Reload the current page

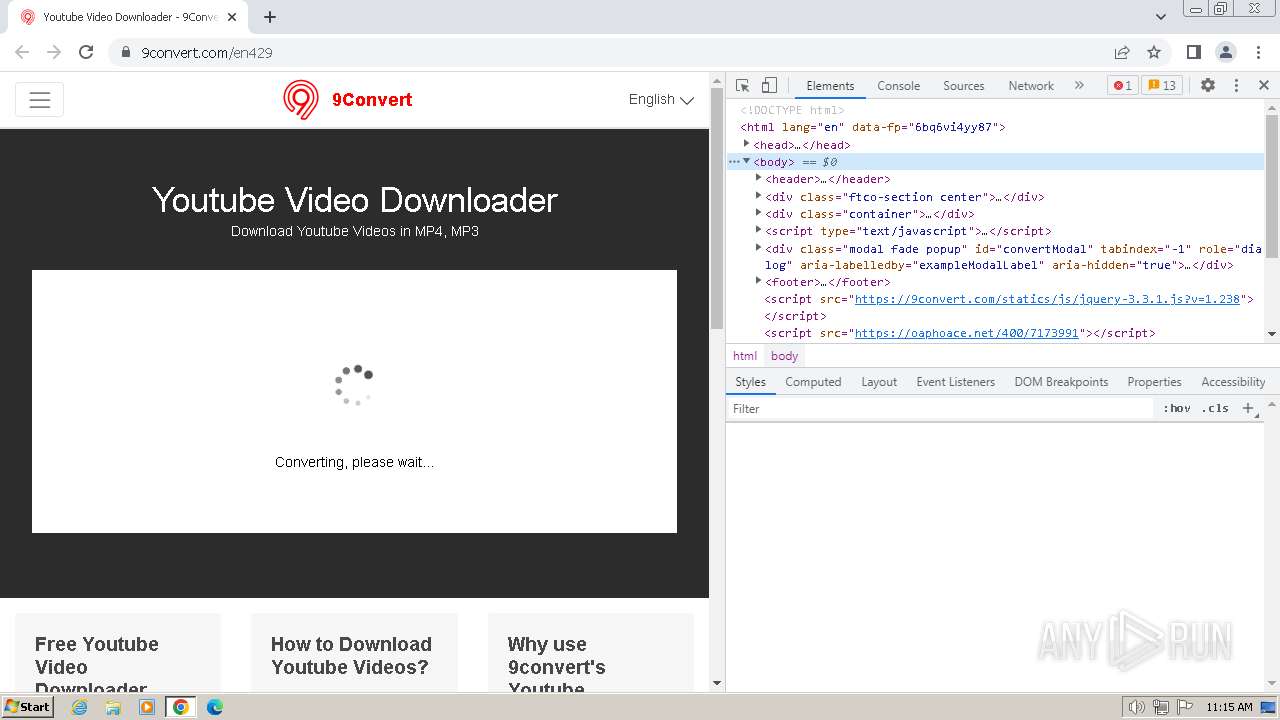coord(86,52)
